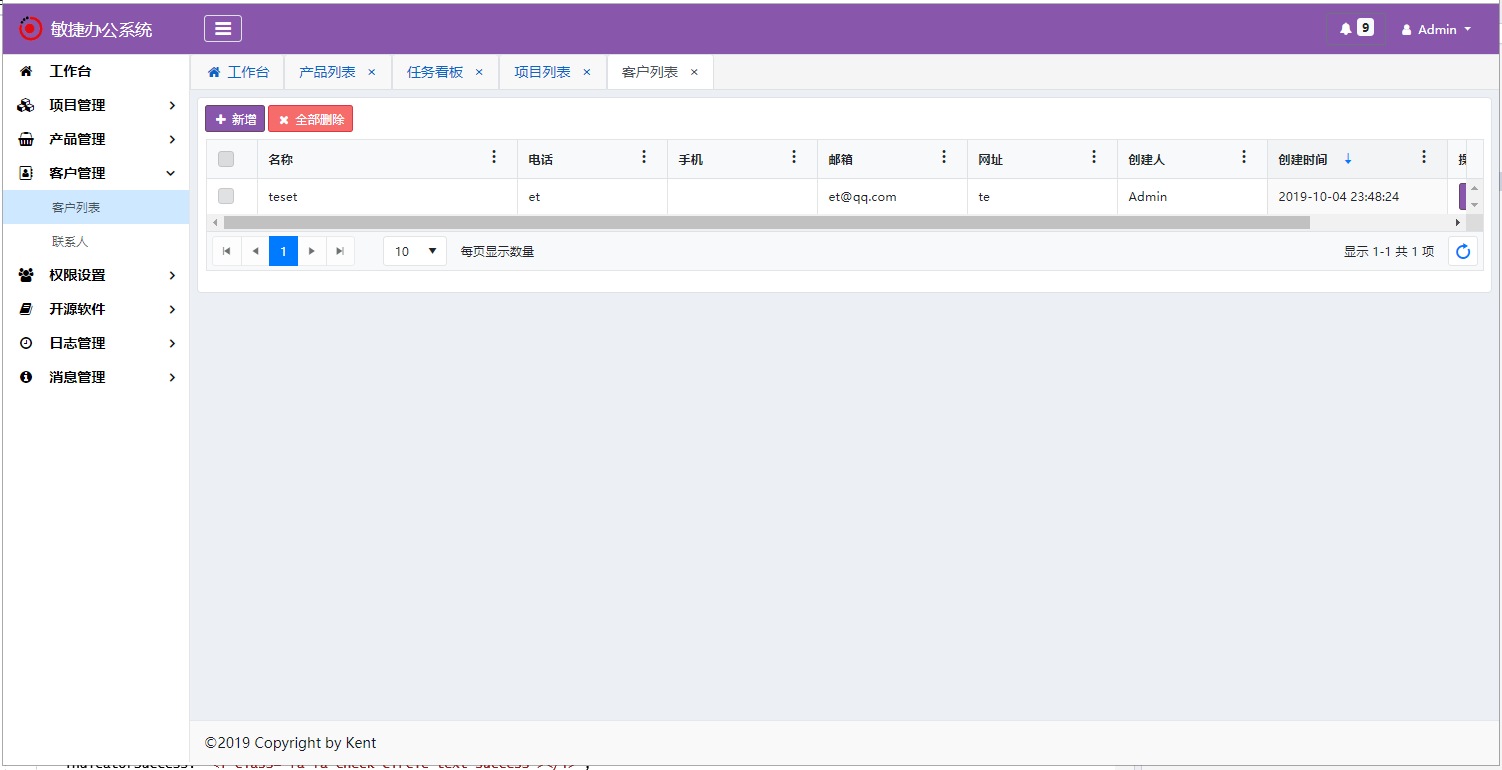Click the red circle app logo
Viewport: 1502px width, 770px height.
click(x=31, y=29)
